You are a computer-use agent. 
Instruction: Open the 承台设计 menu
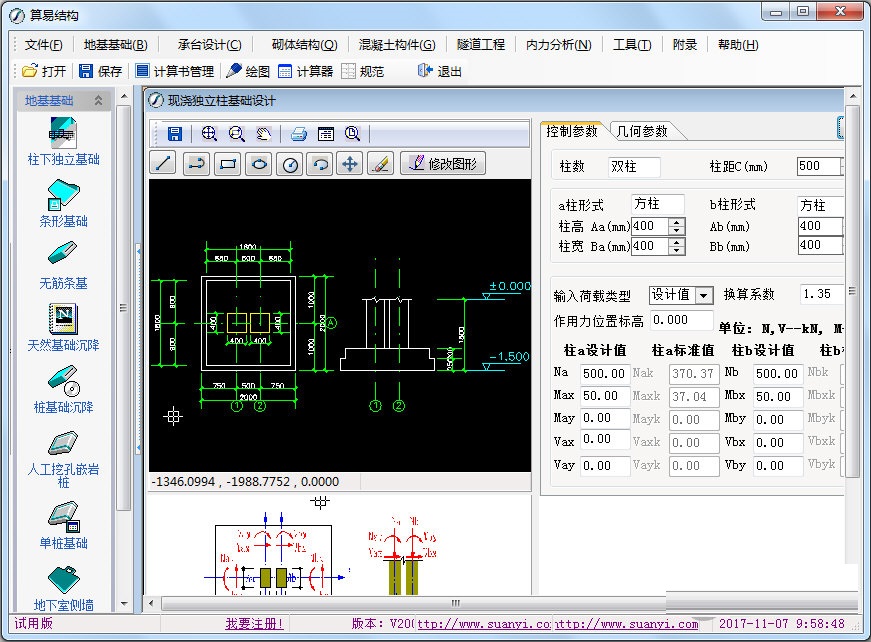pyautogui.click(x=209, y=45)
